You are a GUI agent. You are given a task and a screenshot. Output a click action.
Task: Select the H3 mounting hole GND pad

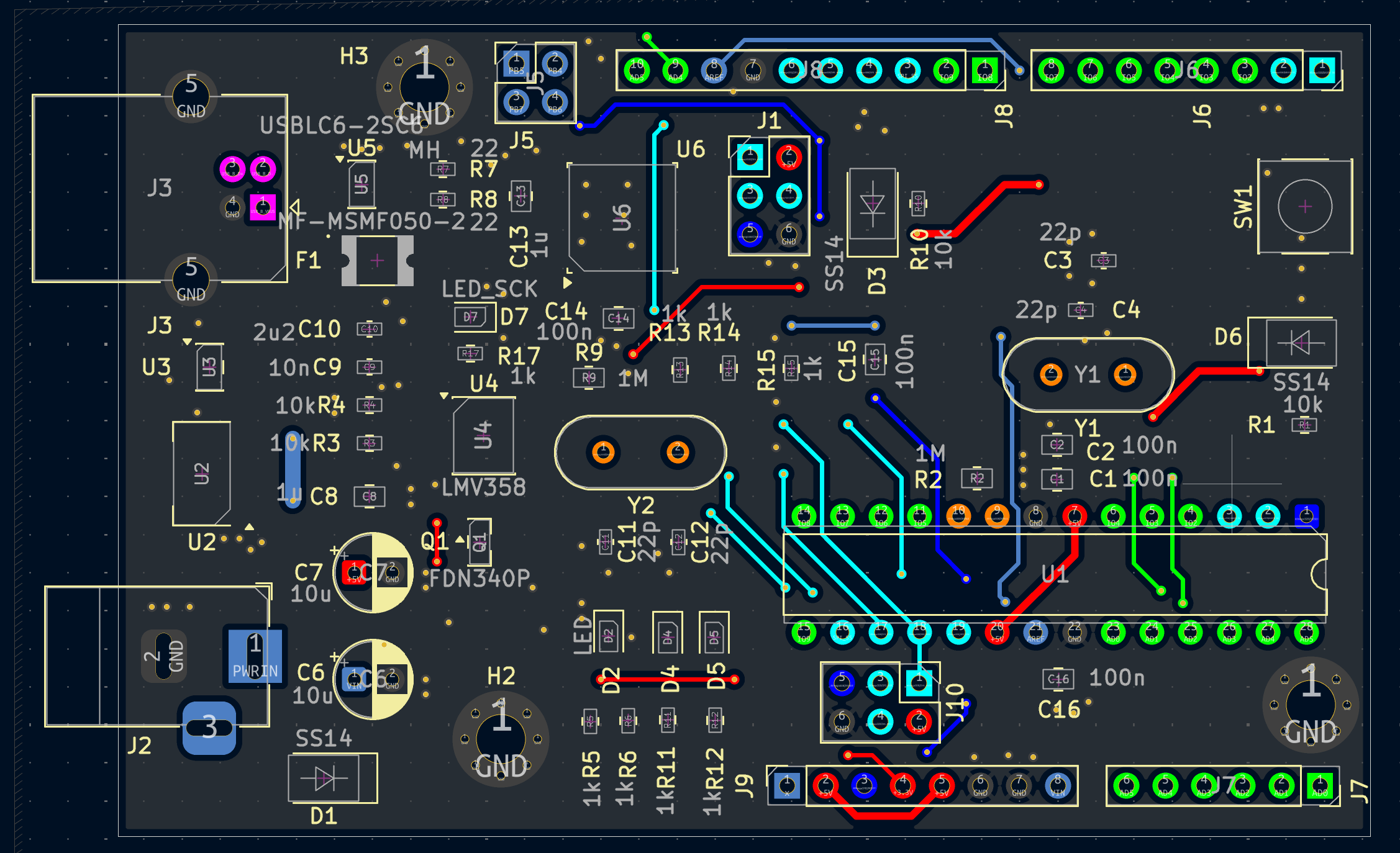[424, 87]
